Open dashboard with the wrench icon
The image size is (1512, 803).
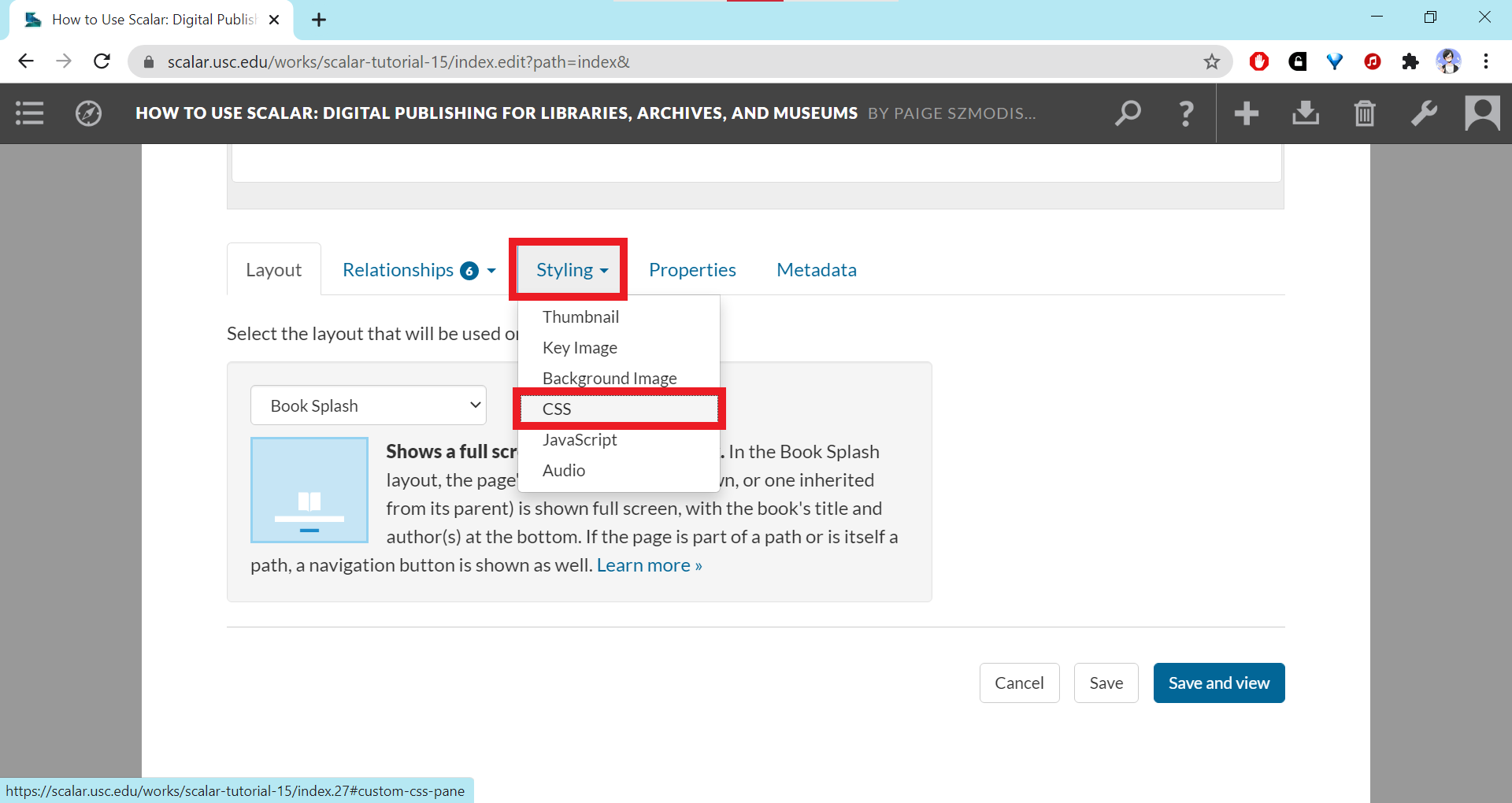click(x=1424, y=113)
